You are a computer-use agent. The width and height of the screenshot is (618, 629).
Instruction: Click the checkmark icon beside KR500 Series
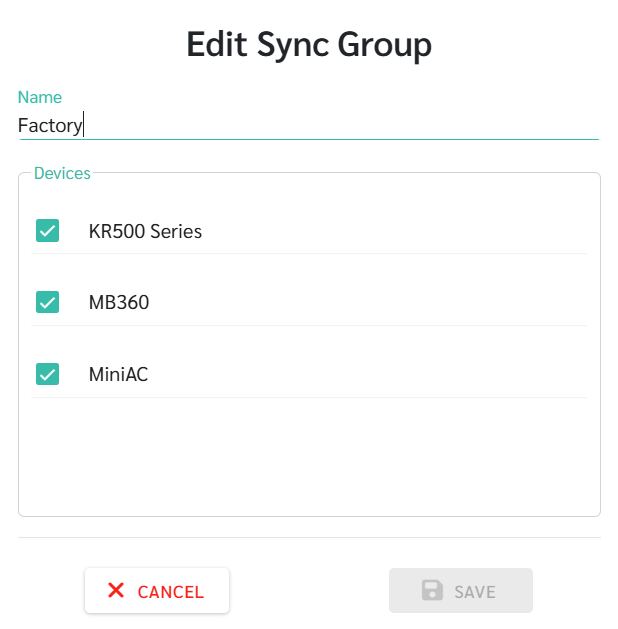pos(47,231)
